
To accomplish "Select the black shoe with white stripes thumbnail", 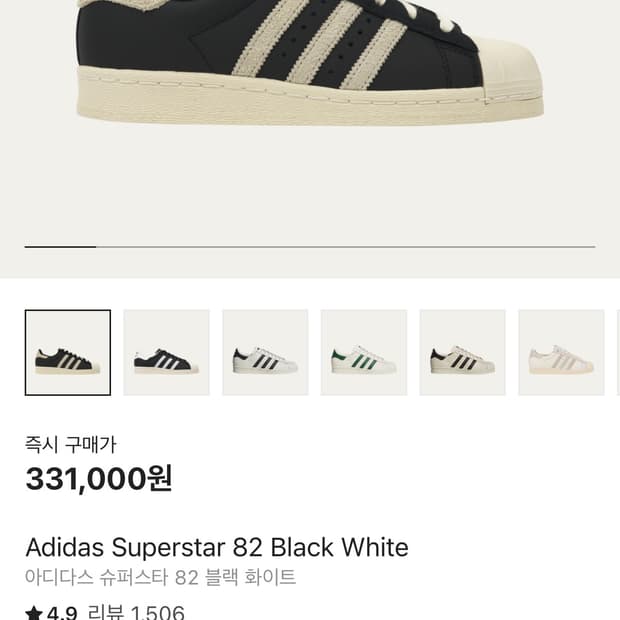I will (x=166, y=353).
